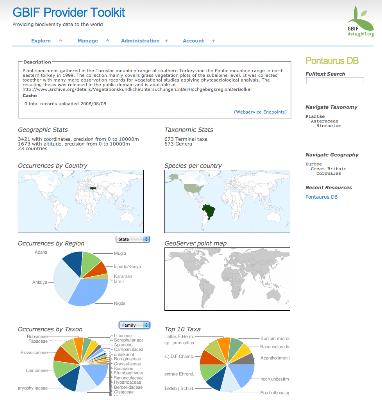Click the GeoServer point map

227,279
